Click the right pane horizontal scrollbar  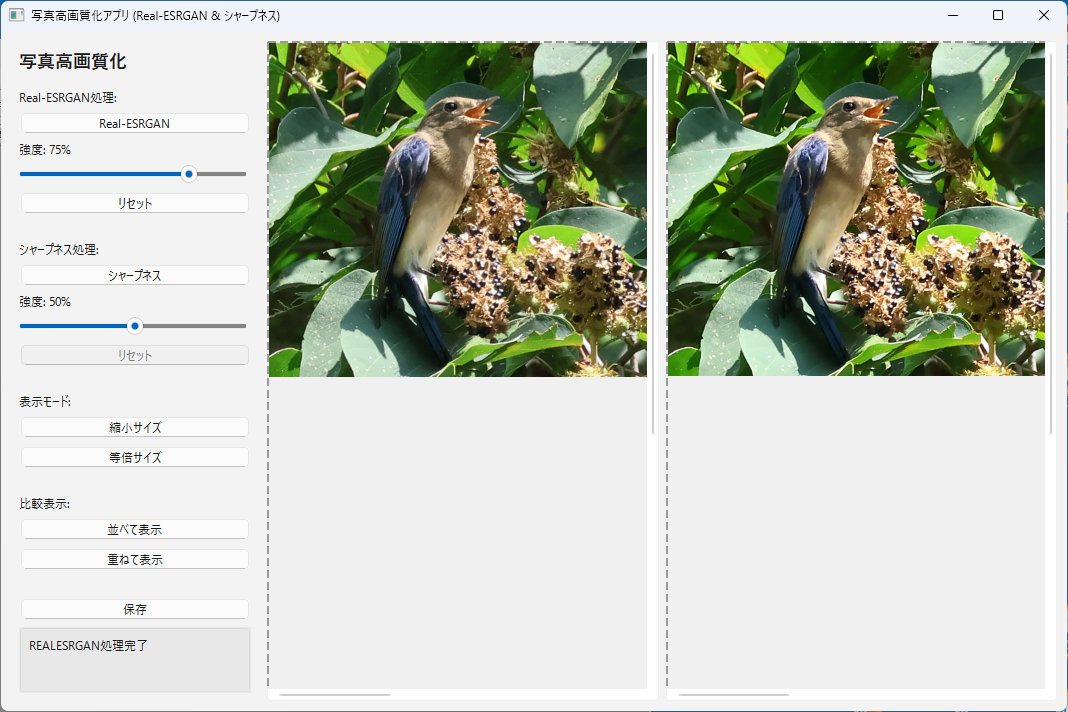click(734, 695)
